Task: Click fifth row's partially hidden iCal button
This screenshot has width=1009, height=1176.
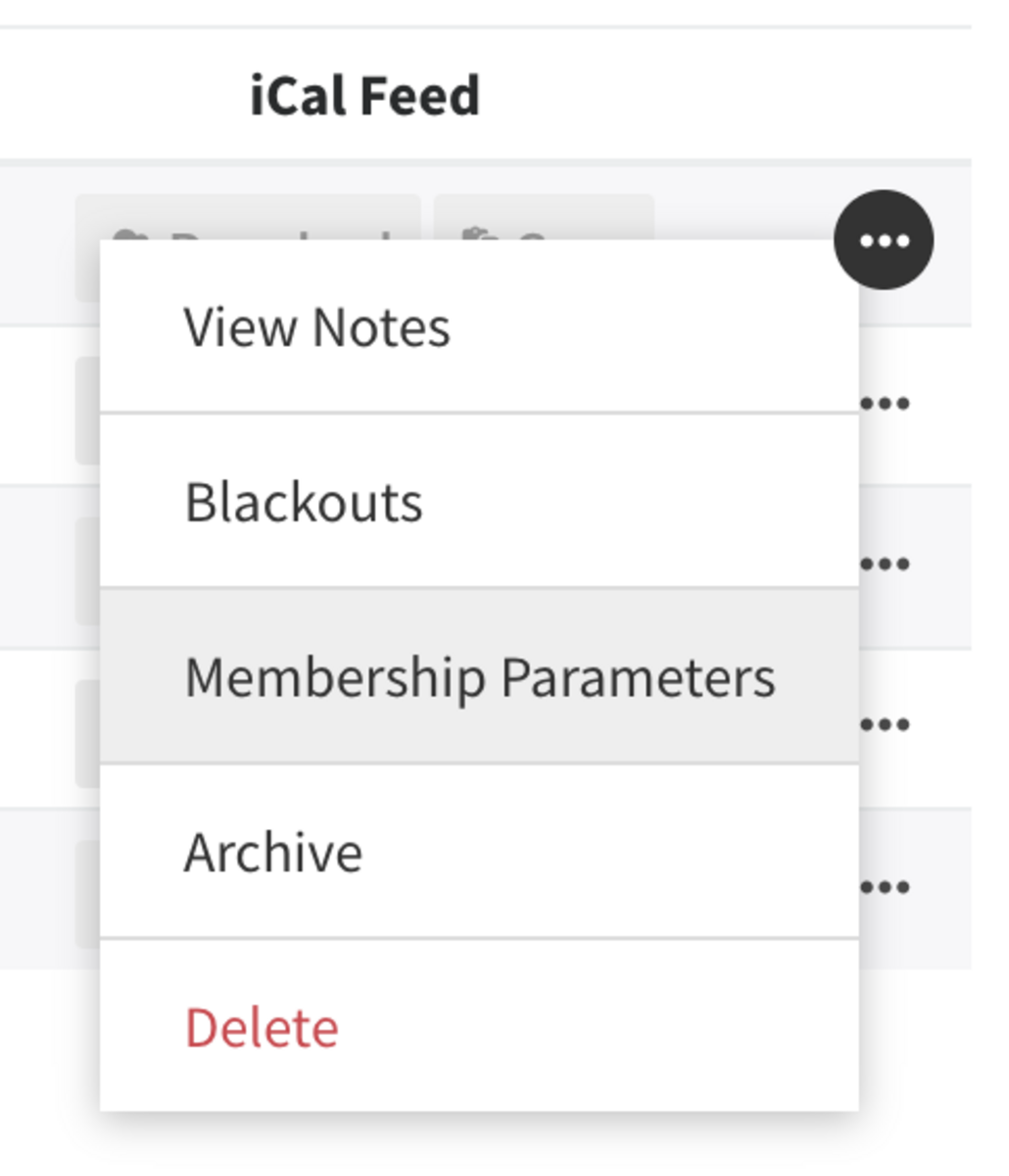Action: [88, 894]
